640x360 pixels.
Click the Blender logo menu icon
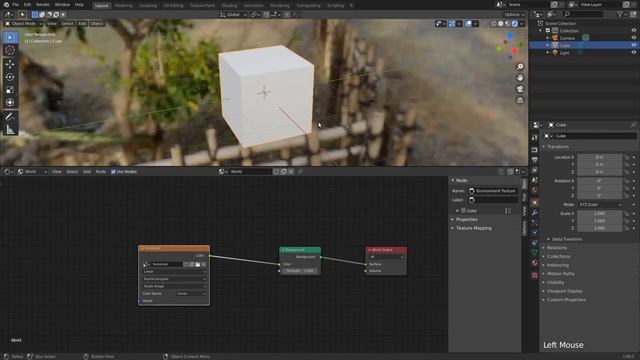click(6, 4)
